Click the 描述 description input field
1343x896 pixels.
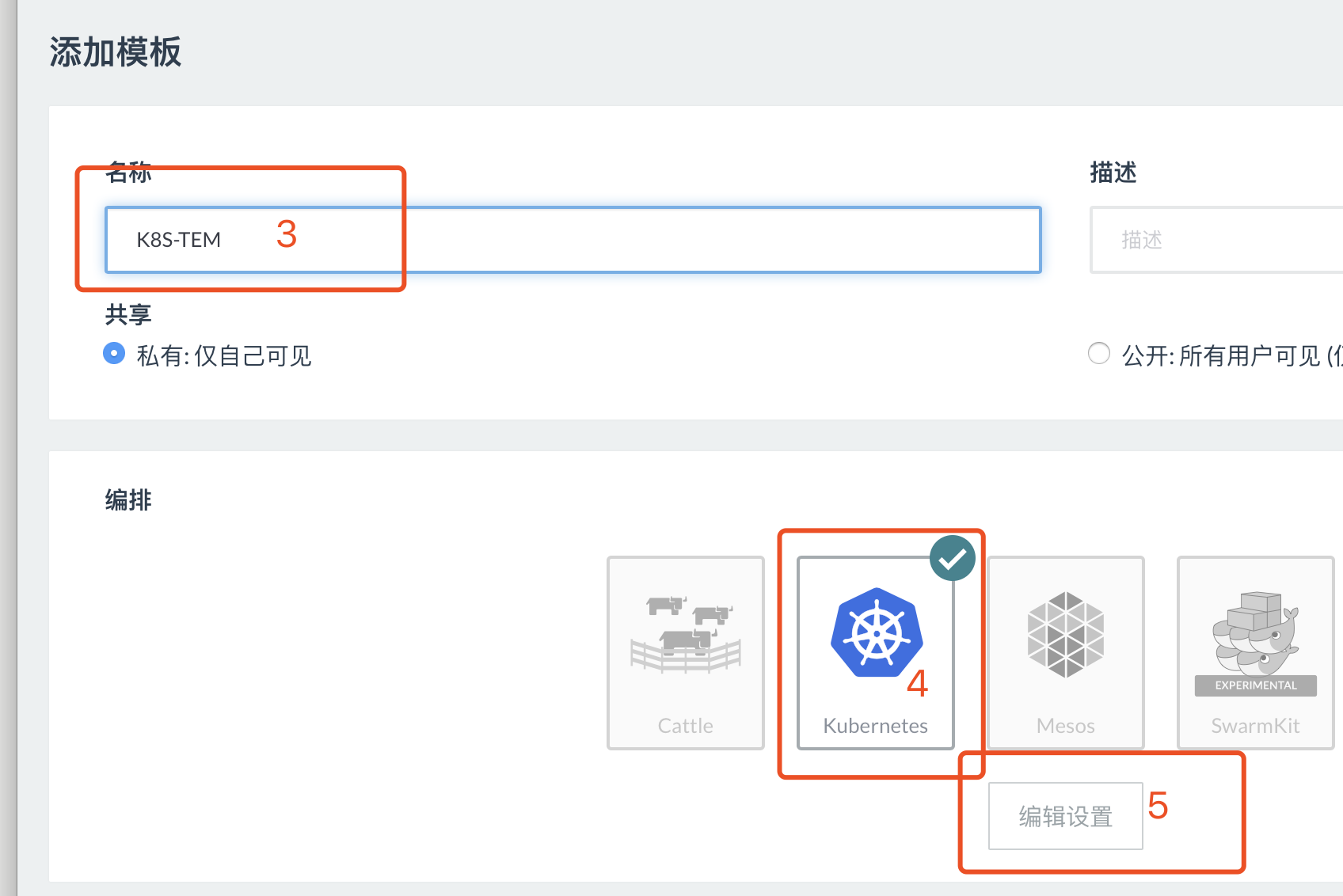[x=1212, y=240]
